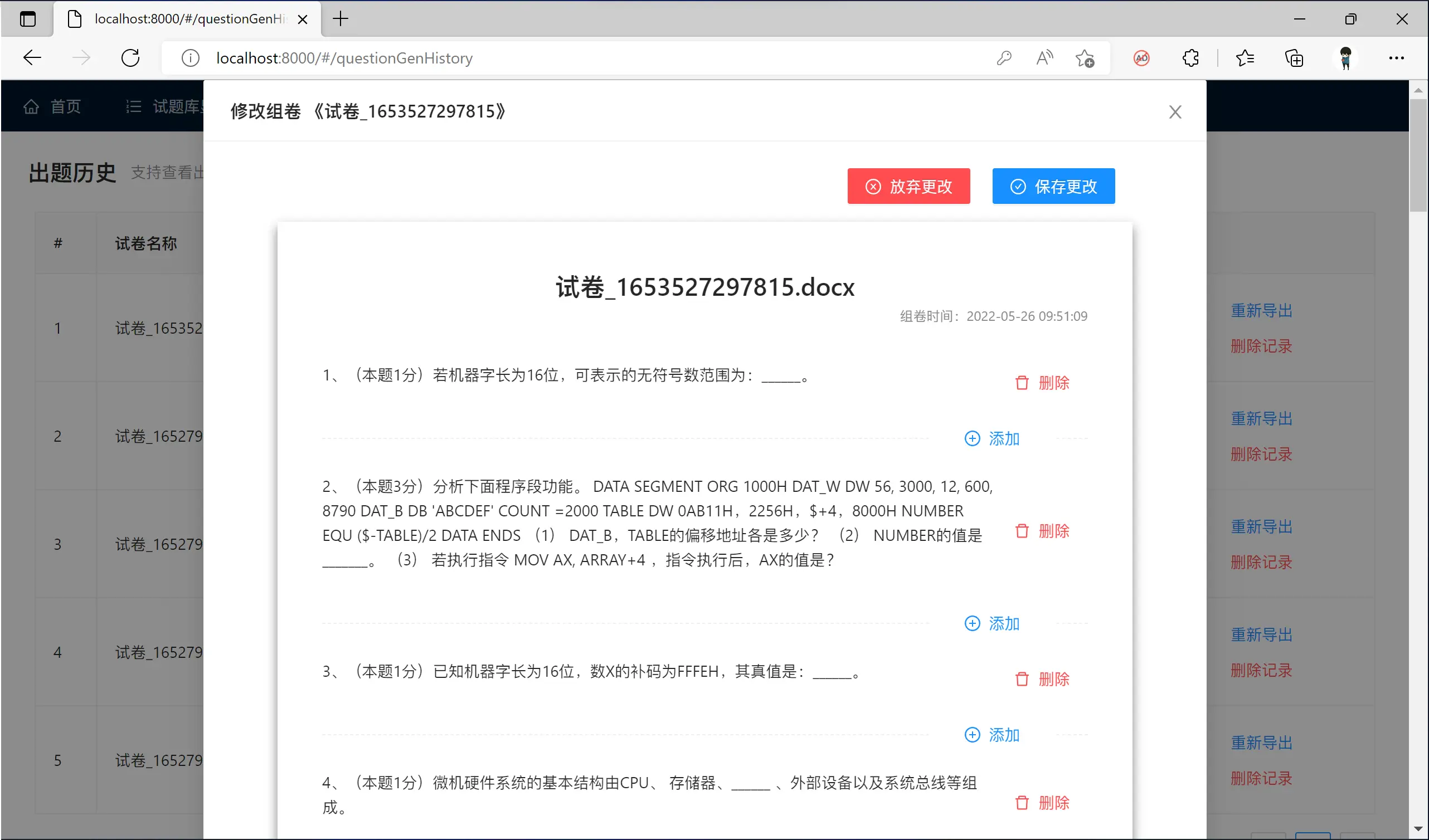1429x840 pixels.
Task: Add this page to favorites
Action: [x=1084, y=58]
